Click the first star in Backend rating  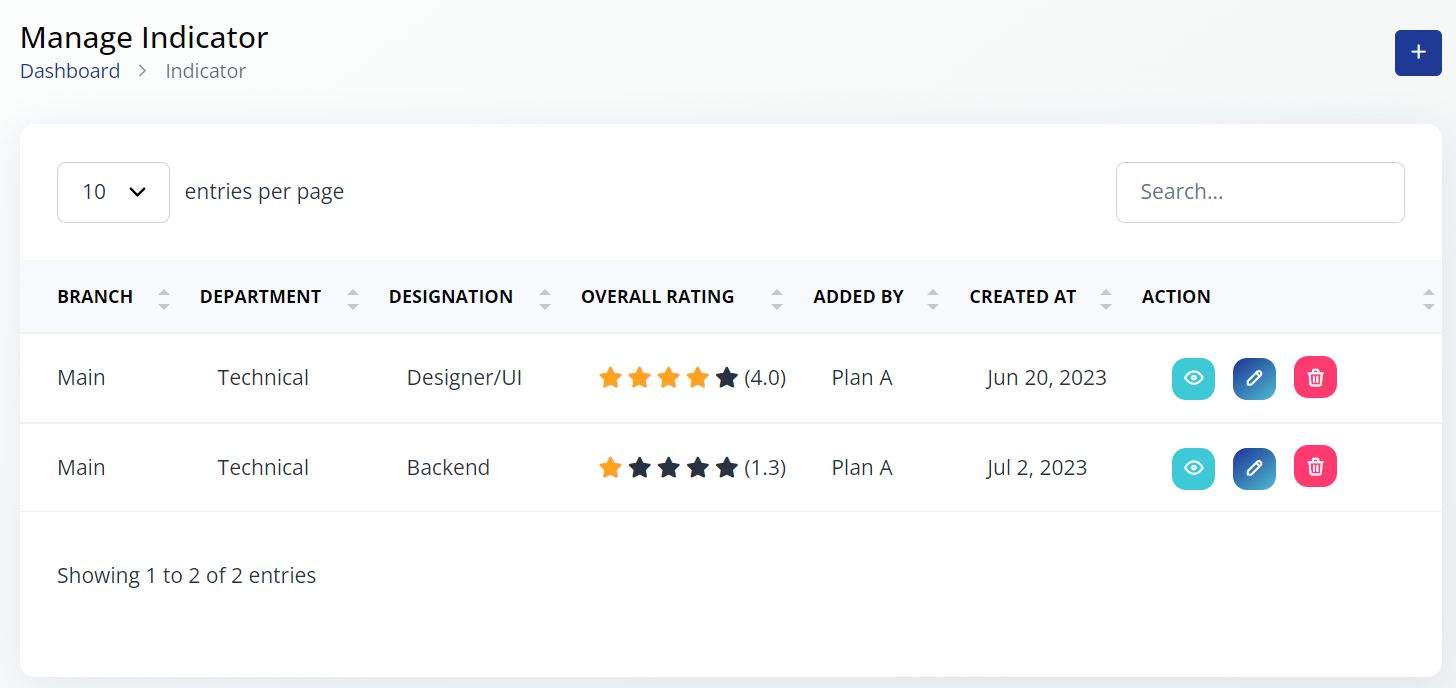pos(610,468)
